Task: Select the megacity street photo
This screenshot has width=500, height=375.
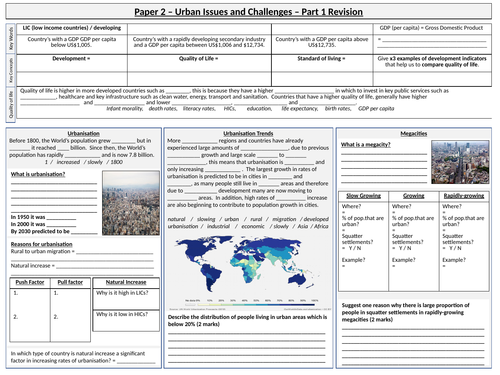Action: (x=460, y=162)
